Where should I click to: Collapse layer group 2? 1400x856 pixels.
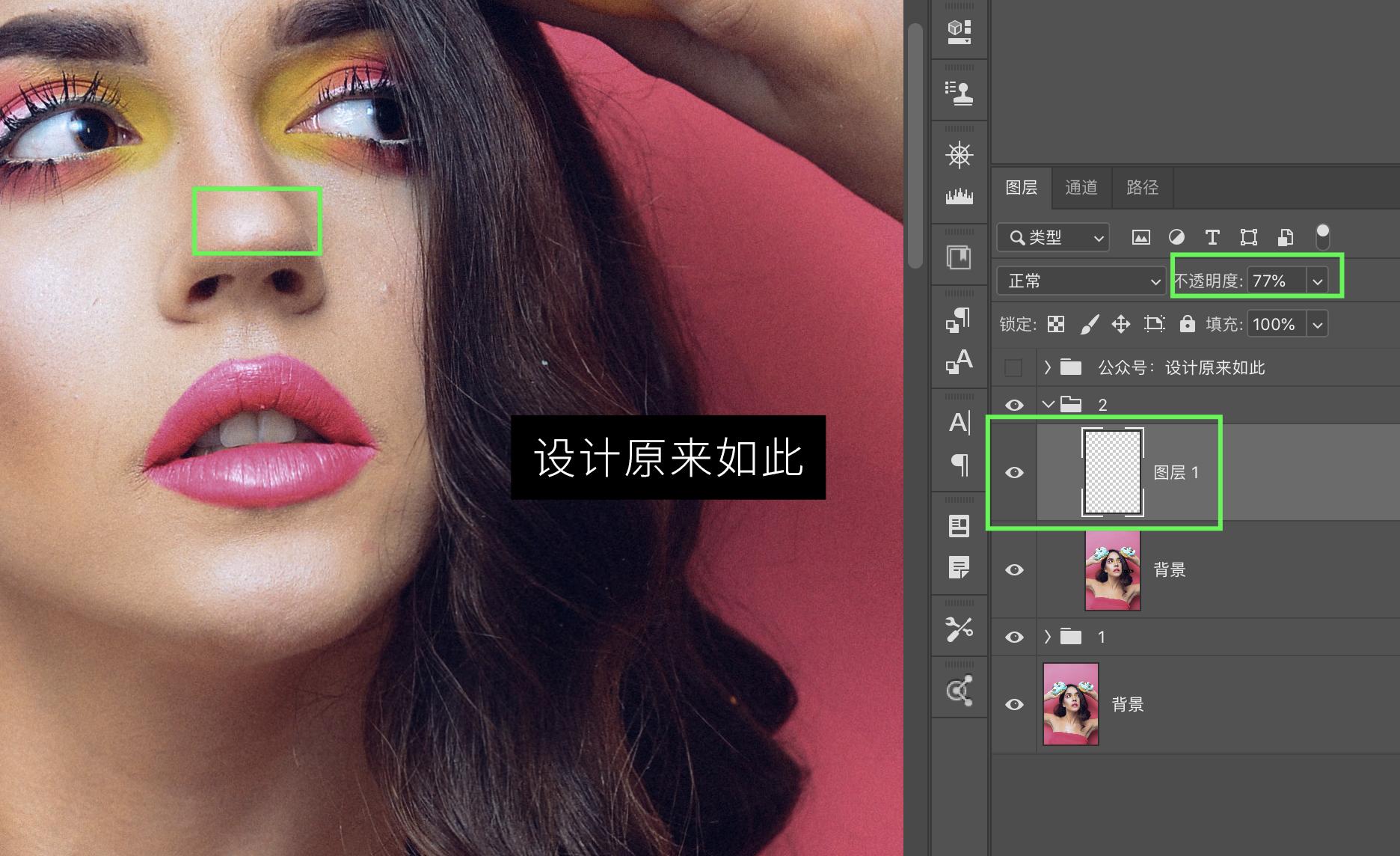[1049, 405]
